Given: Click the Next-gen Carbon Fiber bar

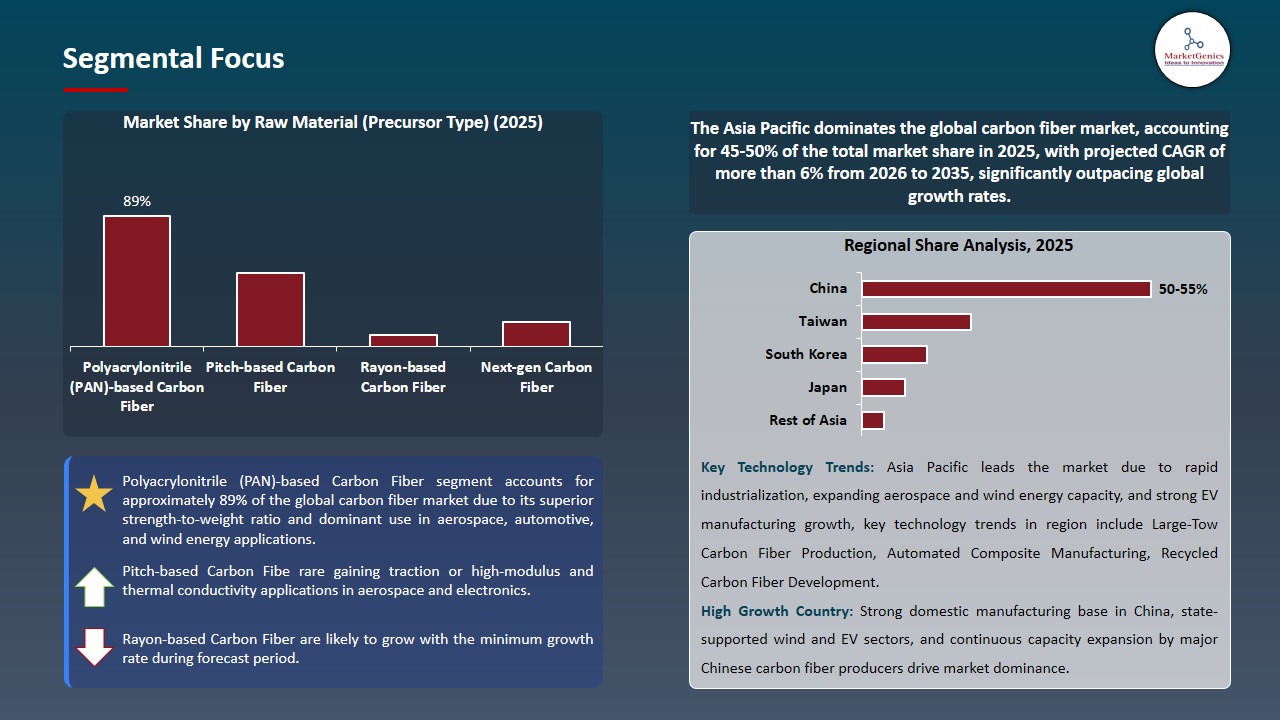Looking at the screenshot, I should tap(536, 334).
